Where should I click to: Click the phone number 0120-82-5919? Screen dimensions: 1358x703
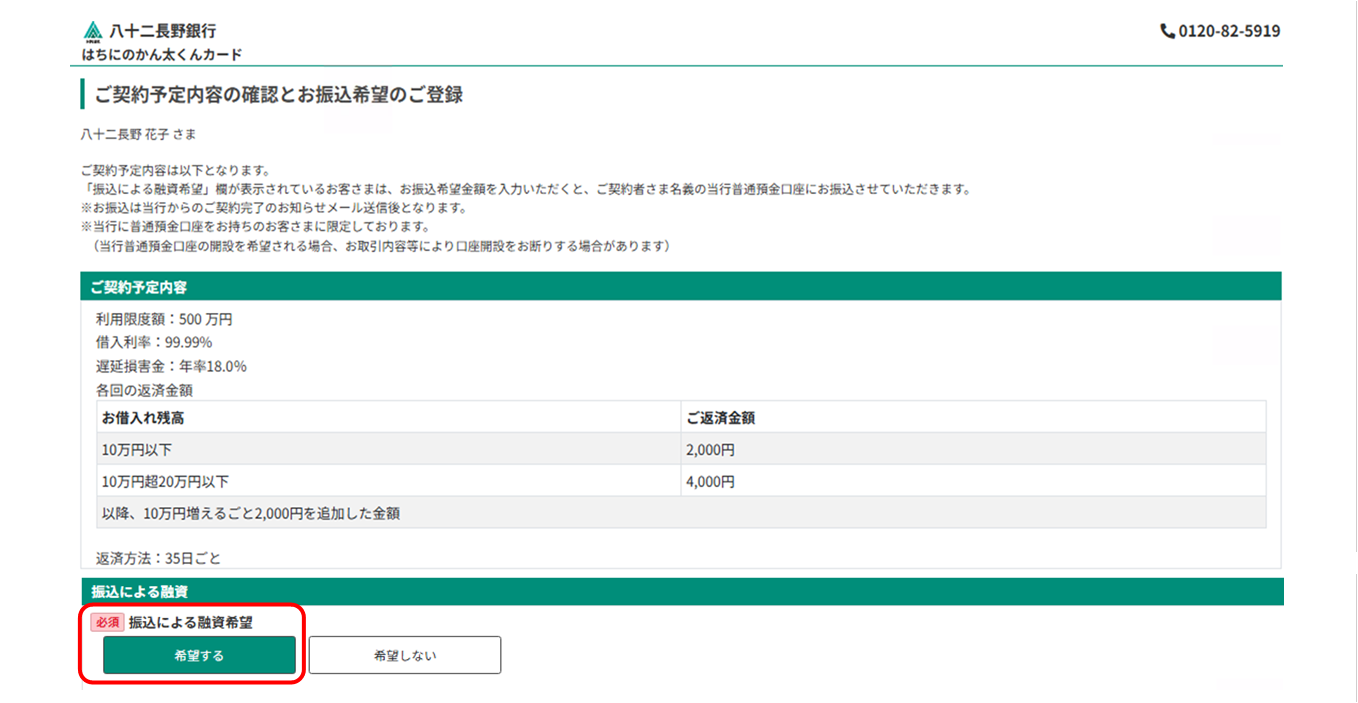click(x=1229, y=31)
